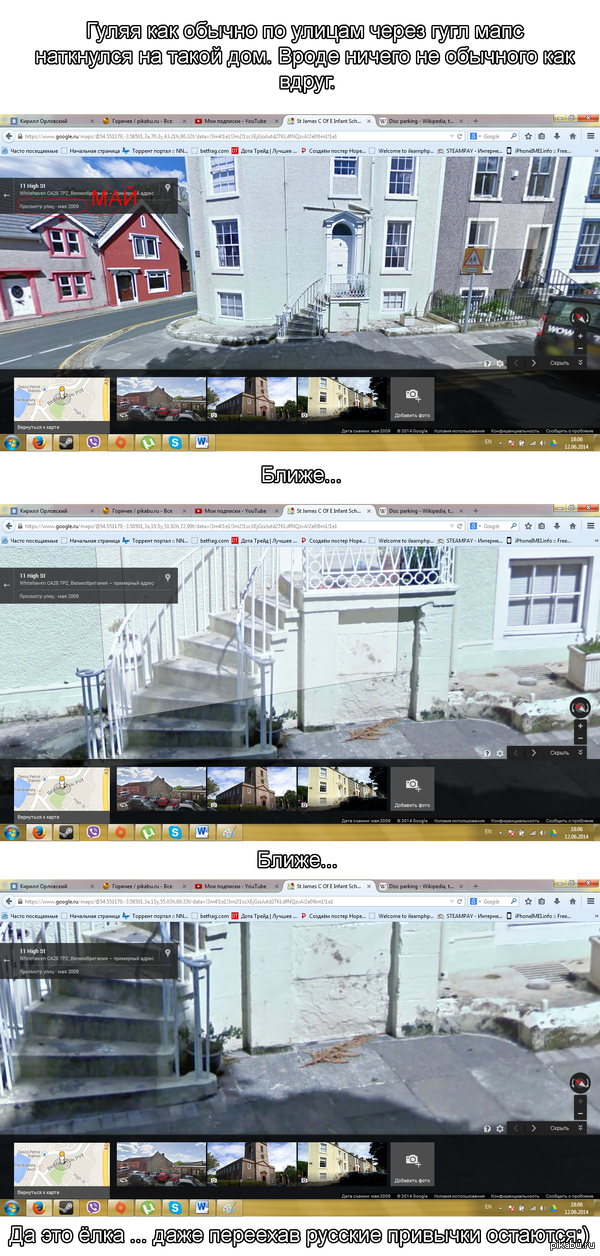Open Disc parking - Wikipedia tab in bottom screenshot
600x1256 pixels.
coord(420,886)
